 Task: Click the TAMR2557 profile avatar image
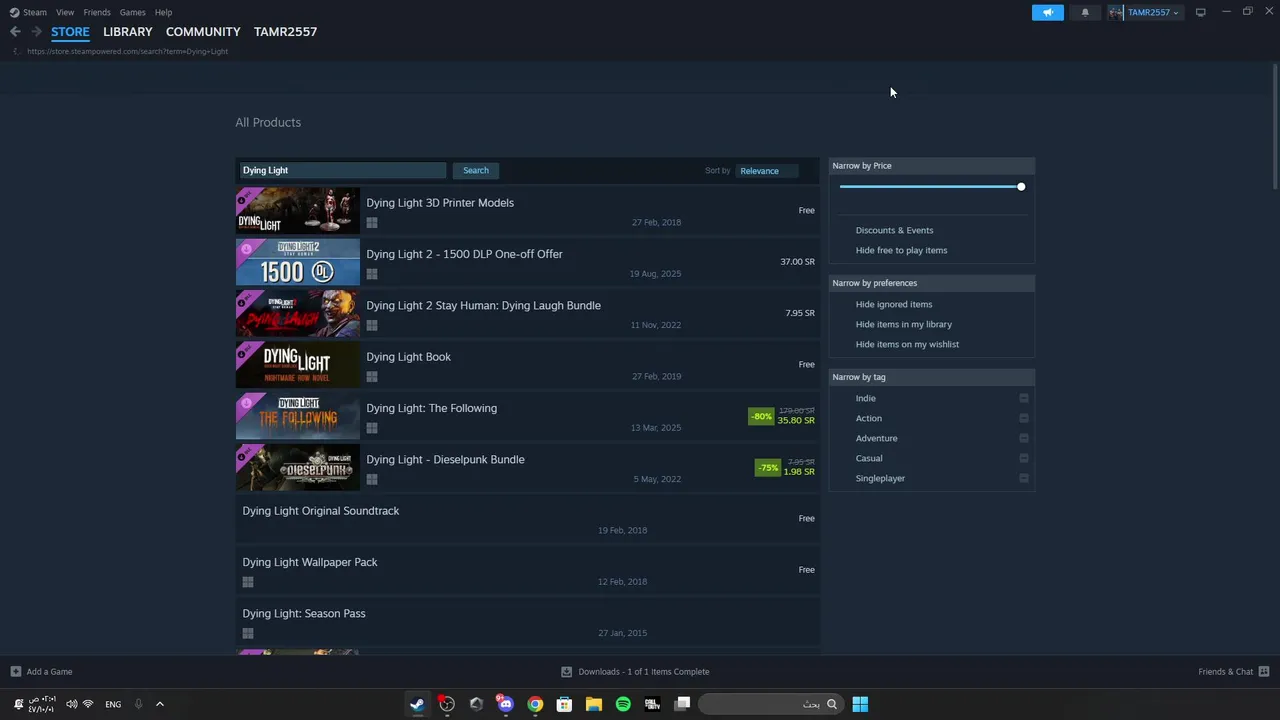point(1116,12)
